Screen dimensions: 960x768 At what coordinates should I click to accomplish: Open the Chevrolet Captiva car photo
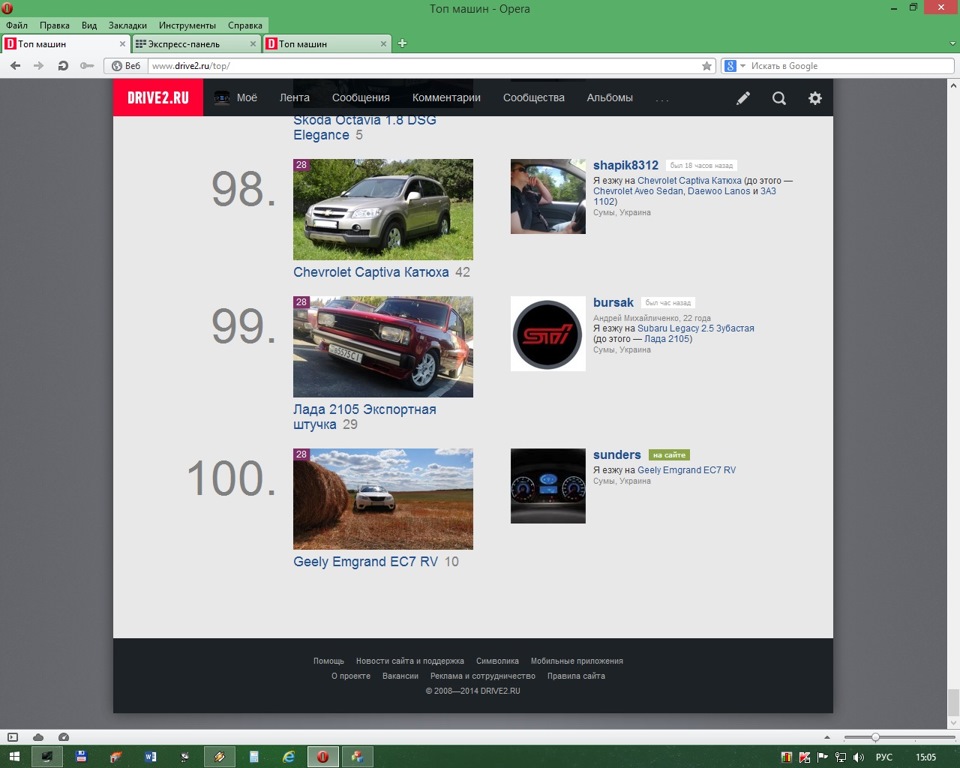383,209
